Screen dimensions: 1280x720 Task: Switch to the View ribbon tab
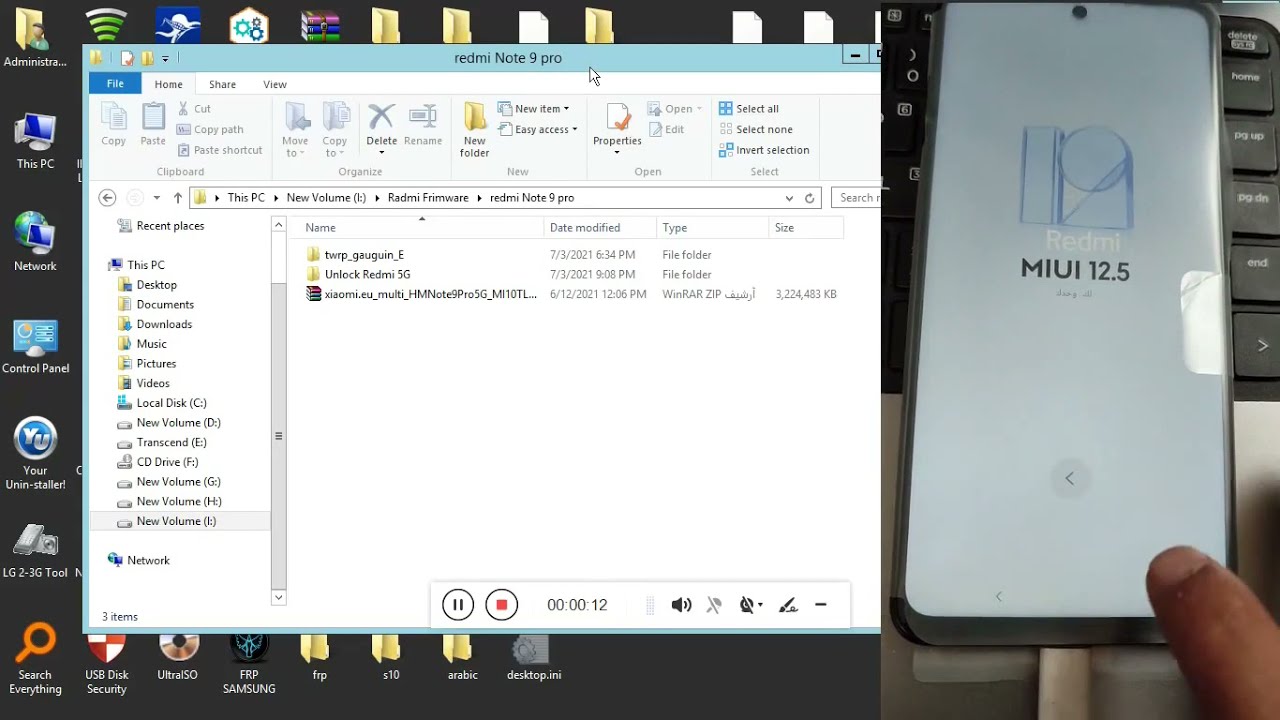point(275,84)
